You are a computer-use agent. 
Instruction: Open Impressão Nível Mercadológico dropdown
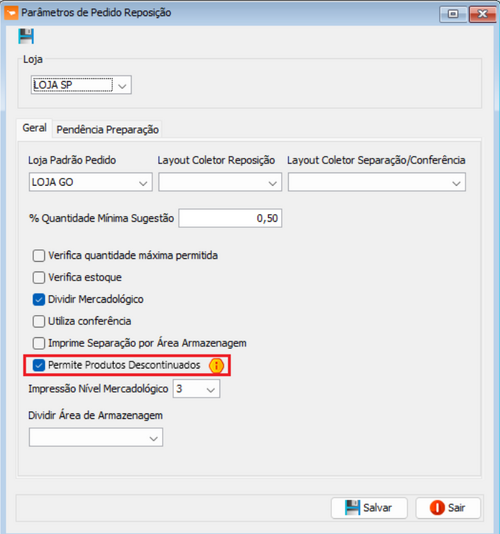click(x=197, y=389)
